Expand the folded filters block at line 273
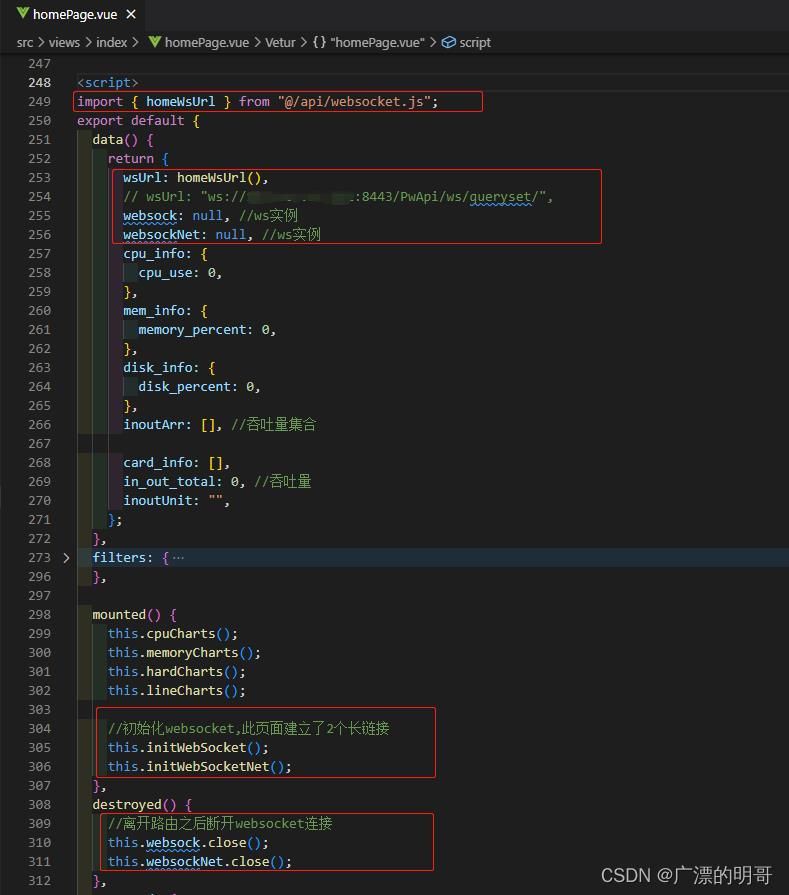The image size is (789, 895). tap(67, 557)
